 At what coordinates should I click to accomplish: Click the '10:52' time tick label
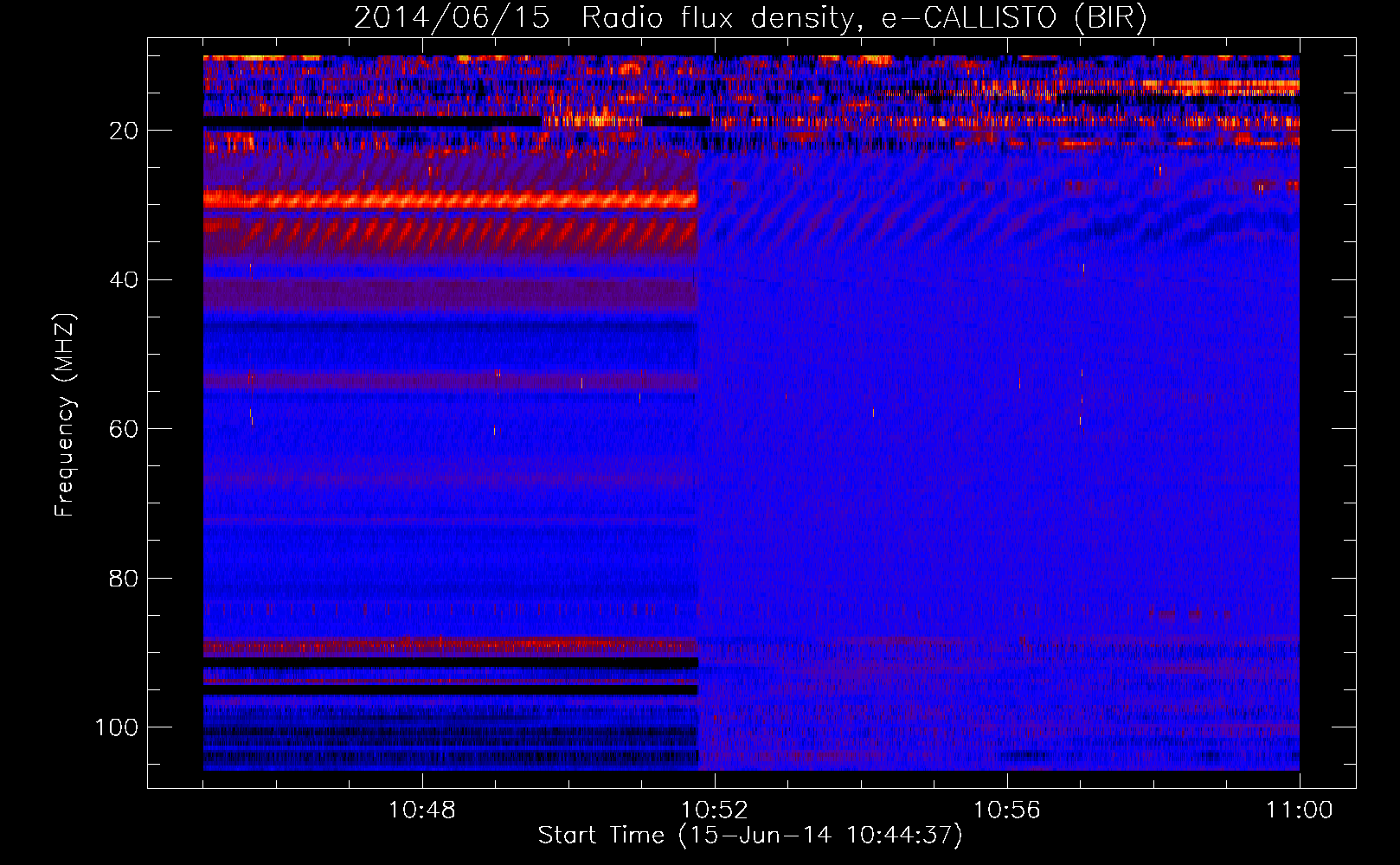715,811
